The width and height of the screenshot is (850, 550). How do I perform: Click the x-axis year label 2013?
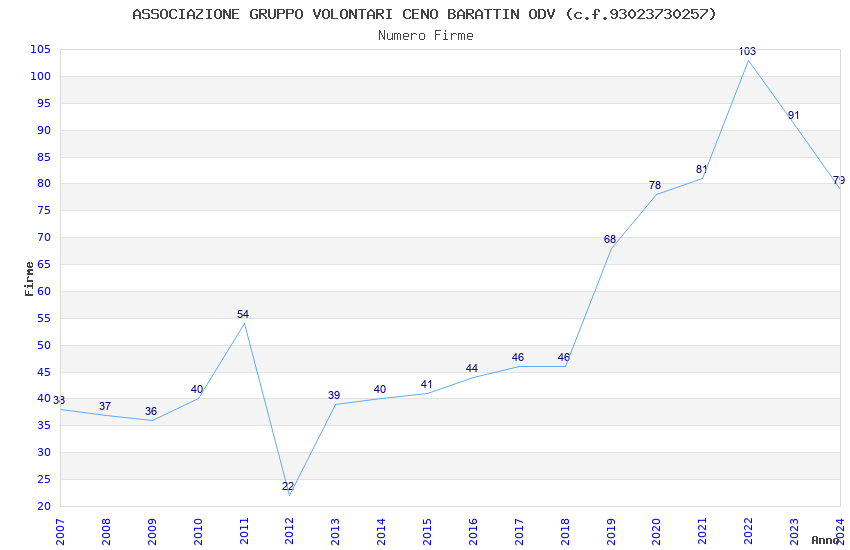(336, 532)
